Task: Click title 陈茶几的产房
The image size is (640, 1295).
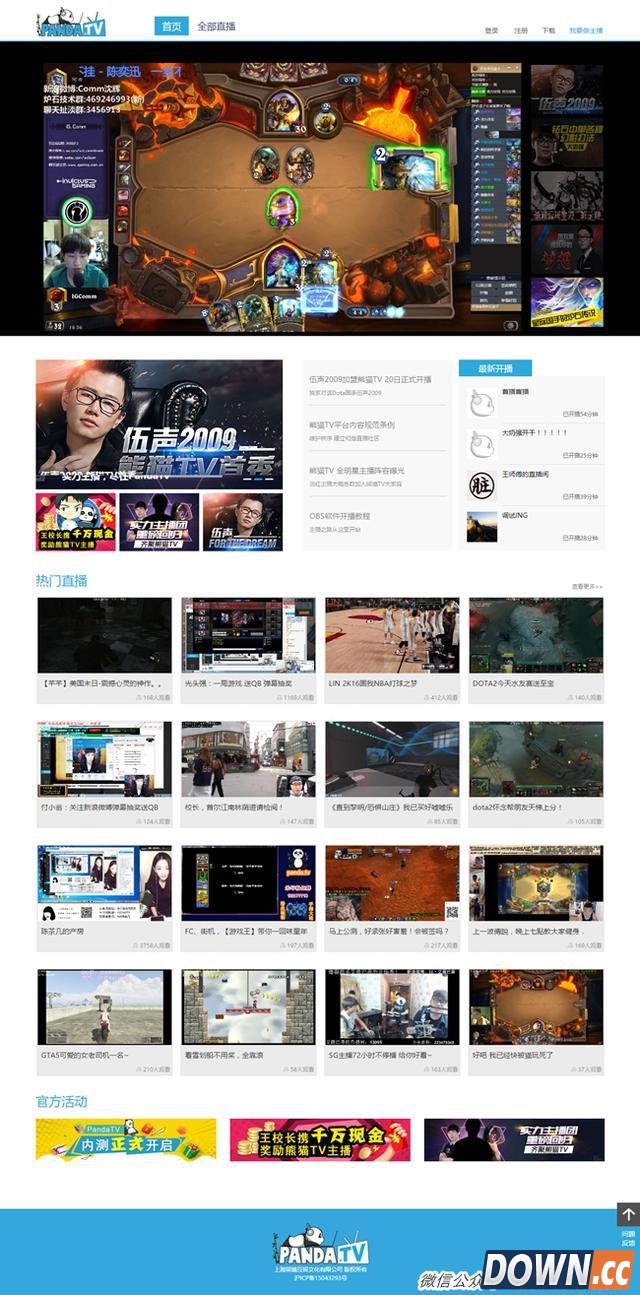Action: pyautogui.click(x=64, y=931)
